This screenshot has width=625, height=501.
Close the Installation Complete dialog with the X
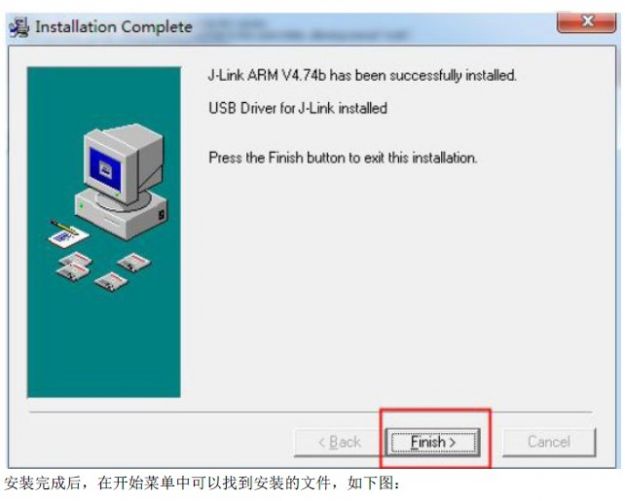[587, 22]
